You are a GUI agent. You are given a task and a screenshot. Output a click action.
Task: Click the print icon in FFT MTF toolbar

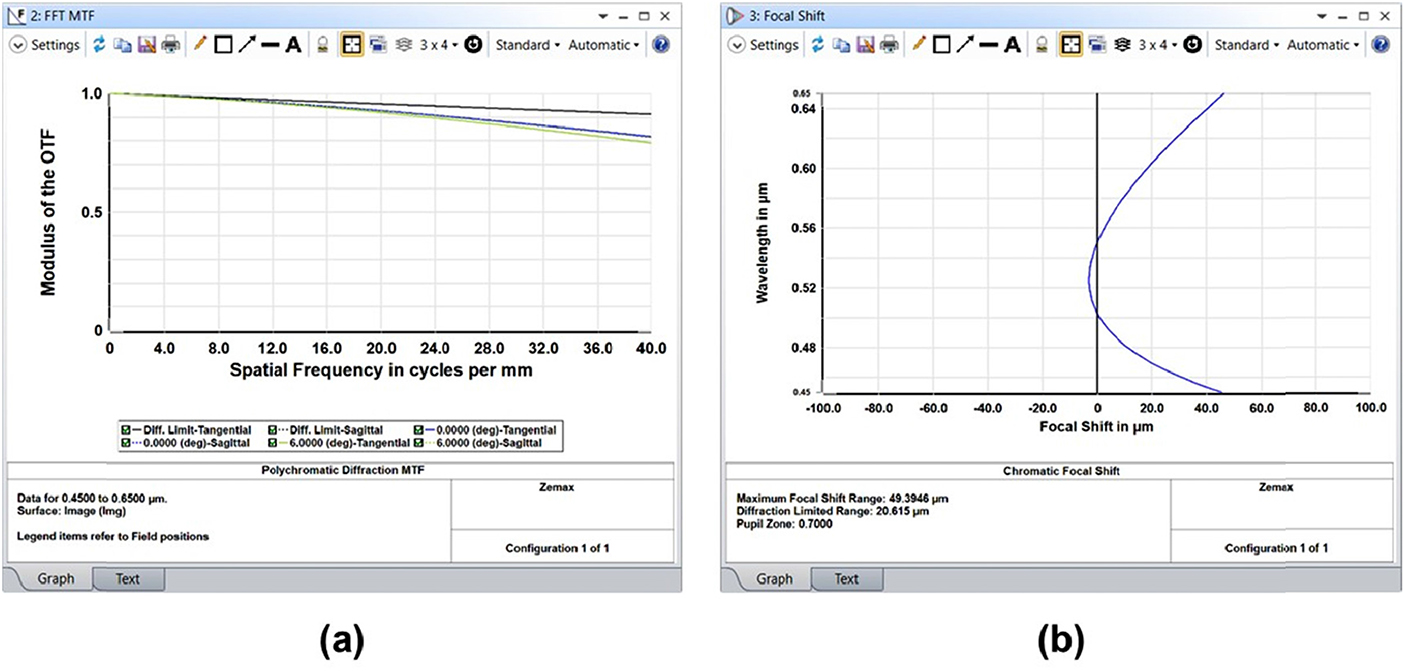tap(171, 45)
